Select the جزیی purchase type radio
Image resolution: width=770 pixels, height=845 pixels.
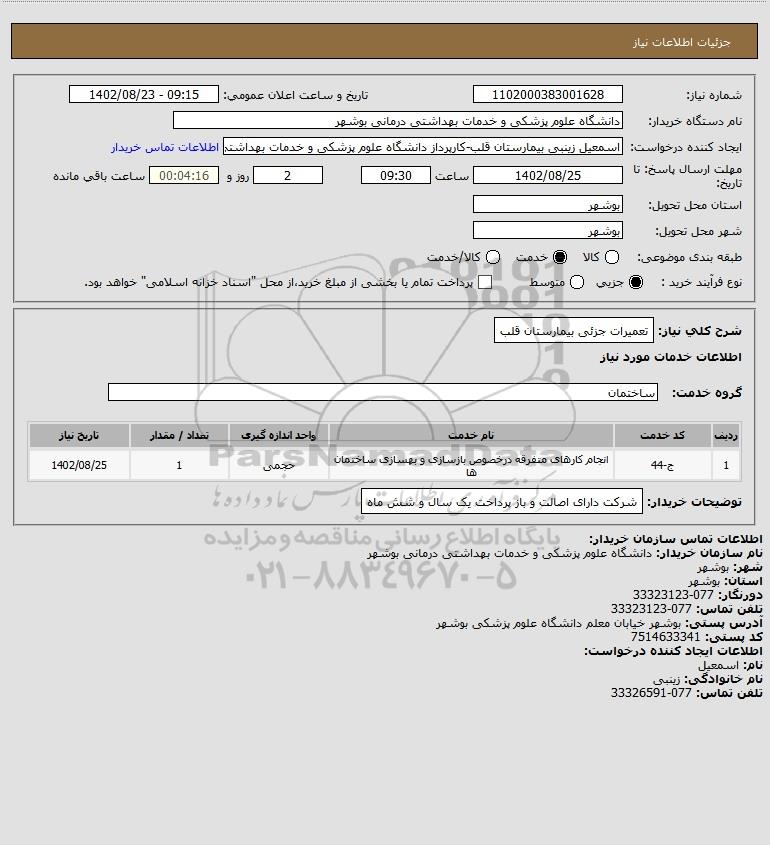[636, 282]
